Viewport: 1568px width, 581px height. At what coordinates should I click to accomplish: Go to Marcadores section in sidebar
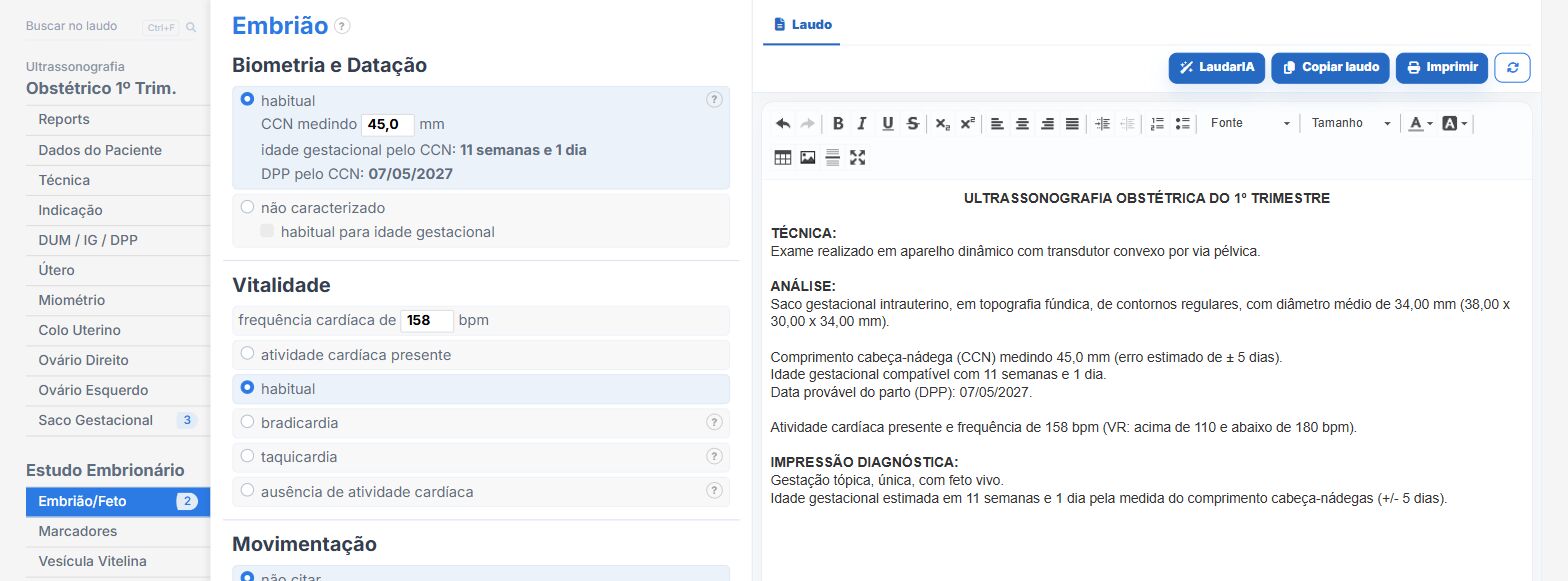pos(118,531)
